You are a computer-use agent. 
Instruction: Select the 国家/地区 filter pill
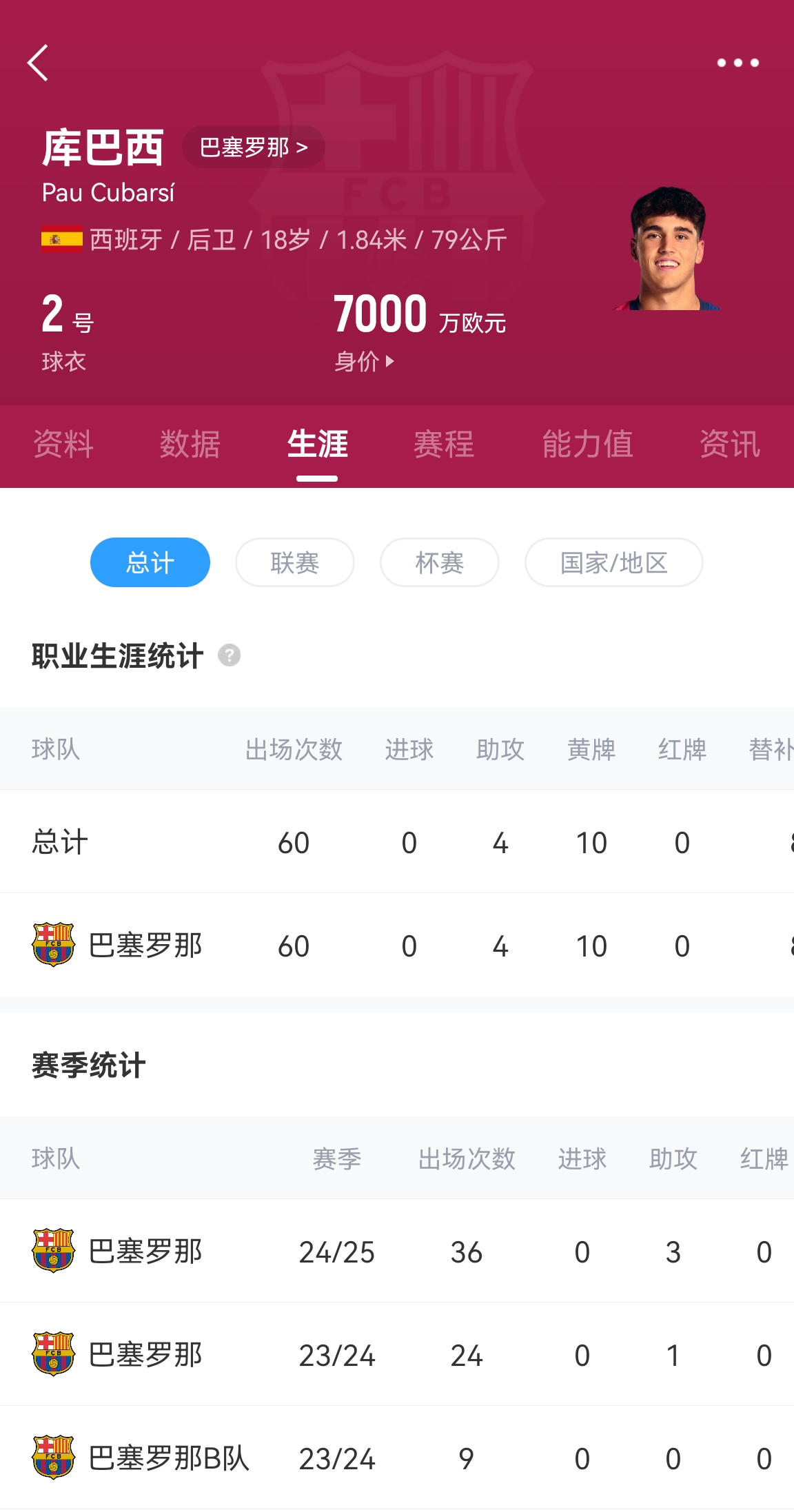[613, 562]
